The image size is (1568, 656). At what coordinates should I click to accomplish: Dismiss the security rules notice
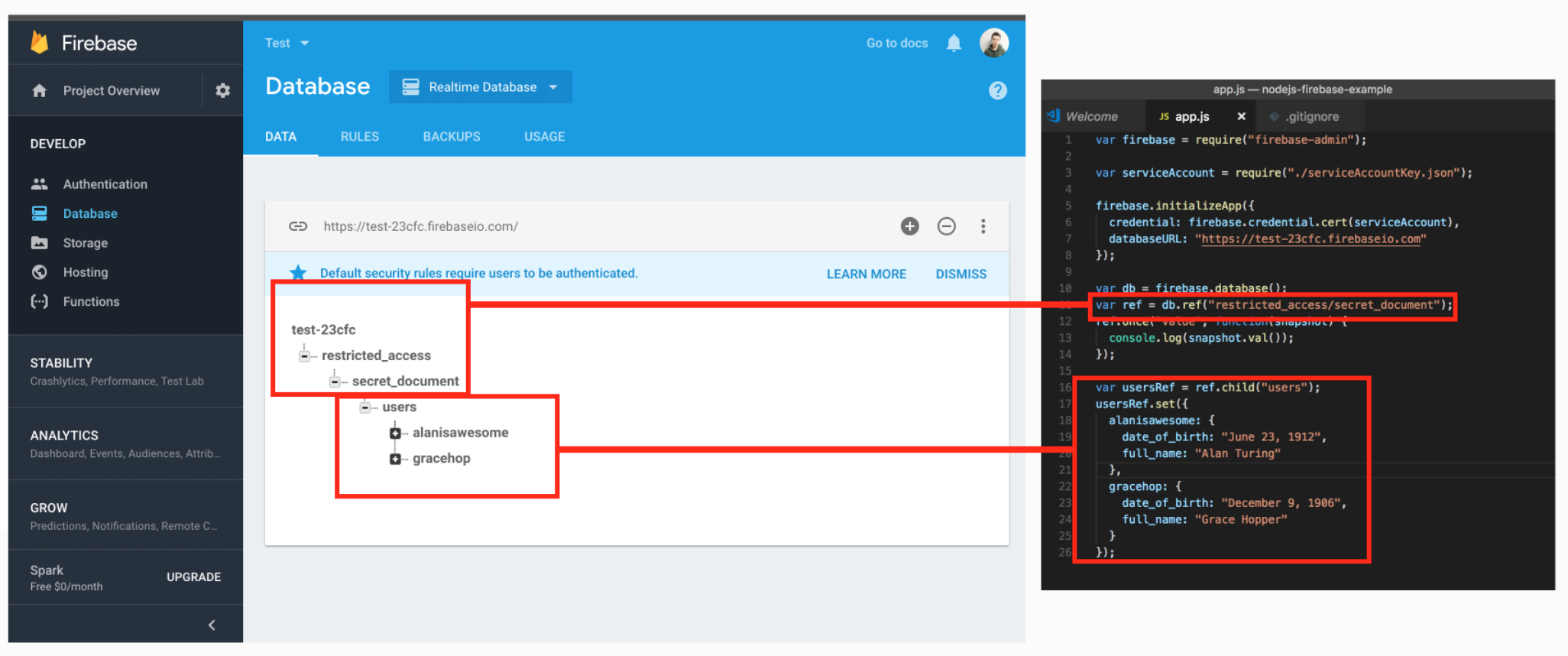tap(961, 274)
